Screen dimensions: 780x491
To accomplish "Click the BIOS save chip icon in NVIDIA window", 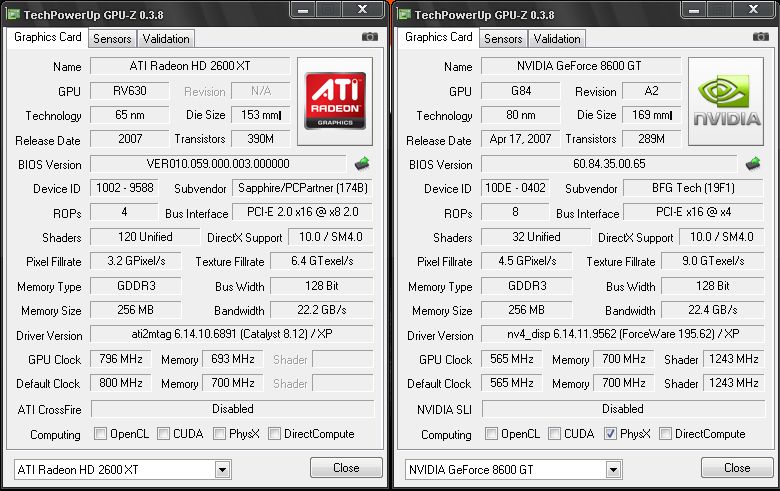I will [x=754, y=163].
